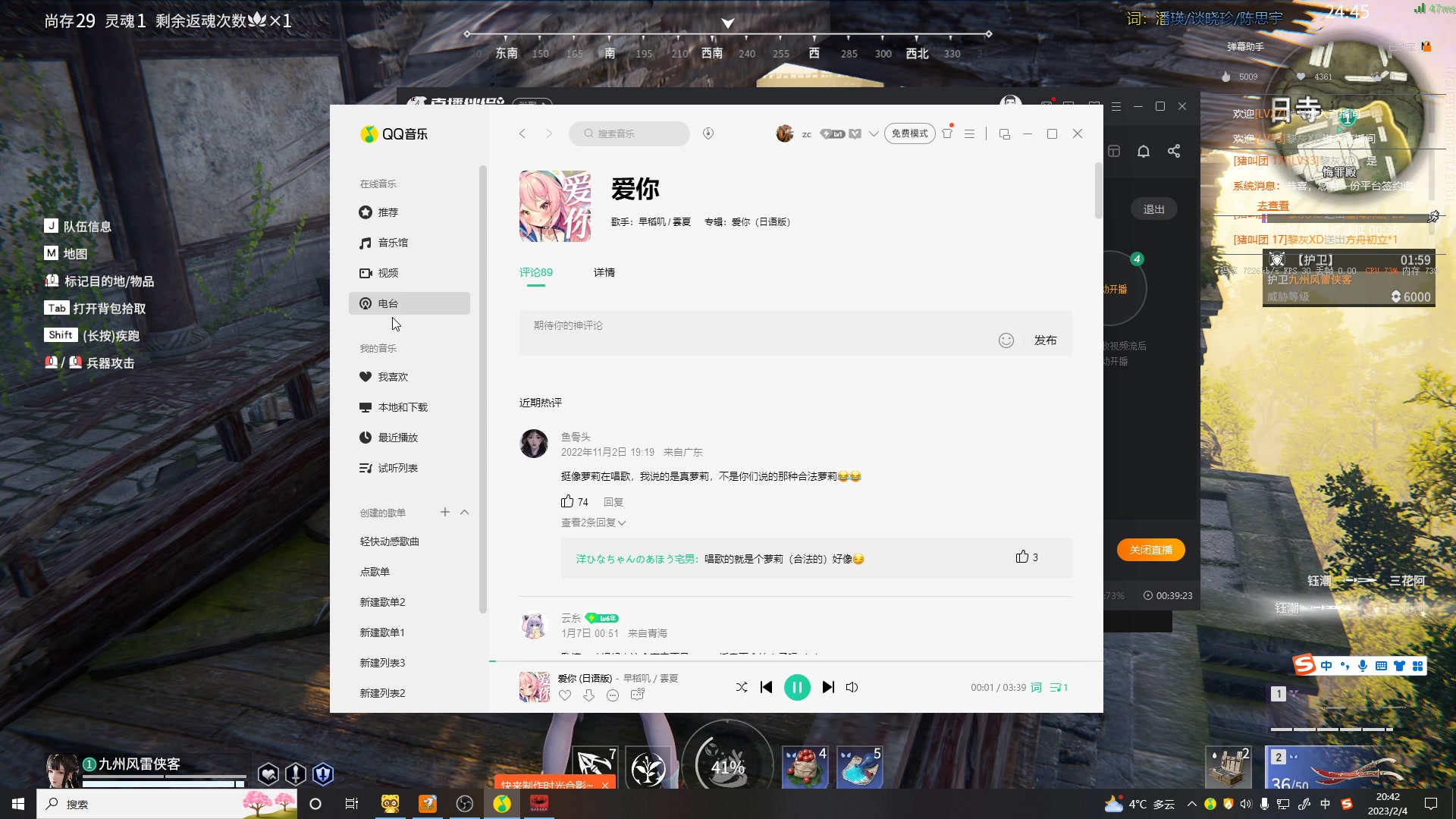The image size is (1456, 819).
Task: Like the reply with 3 likes
Action: coord(1022,557)
